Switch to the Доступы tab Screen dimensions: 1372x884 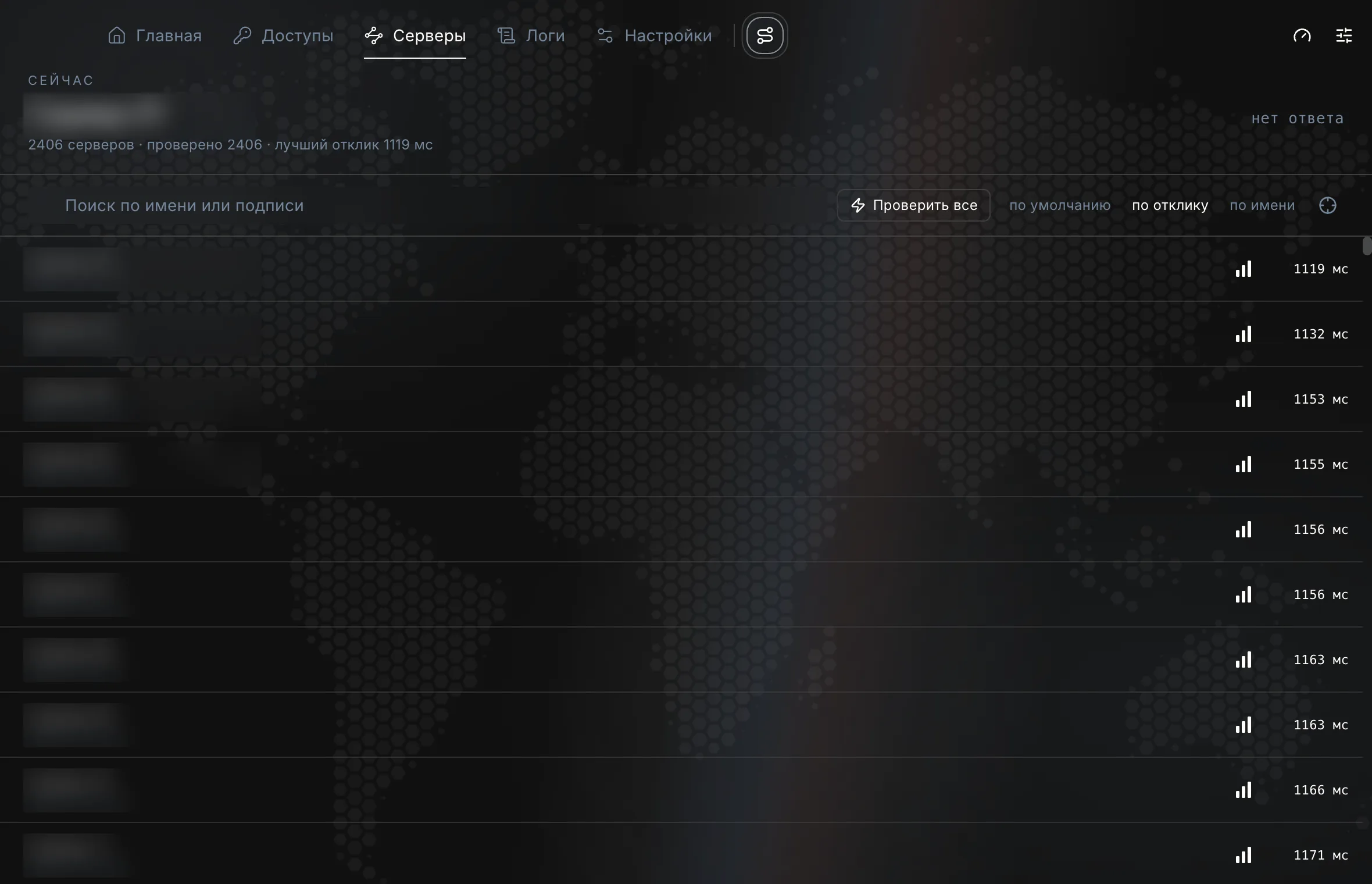(x=283, y=35)
